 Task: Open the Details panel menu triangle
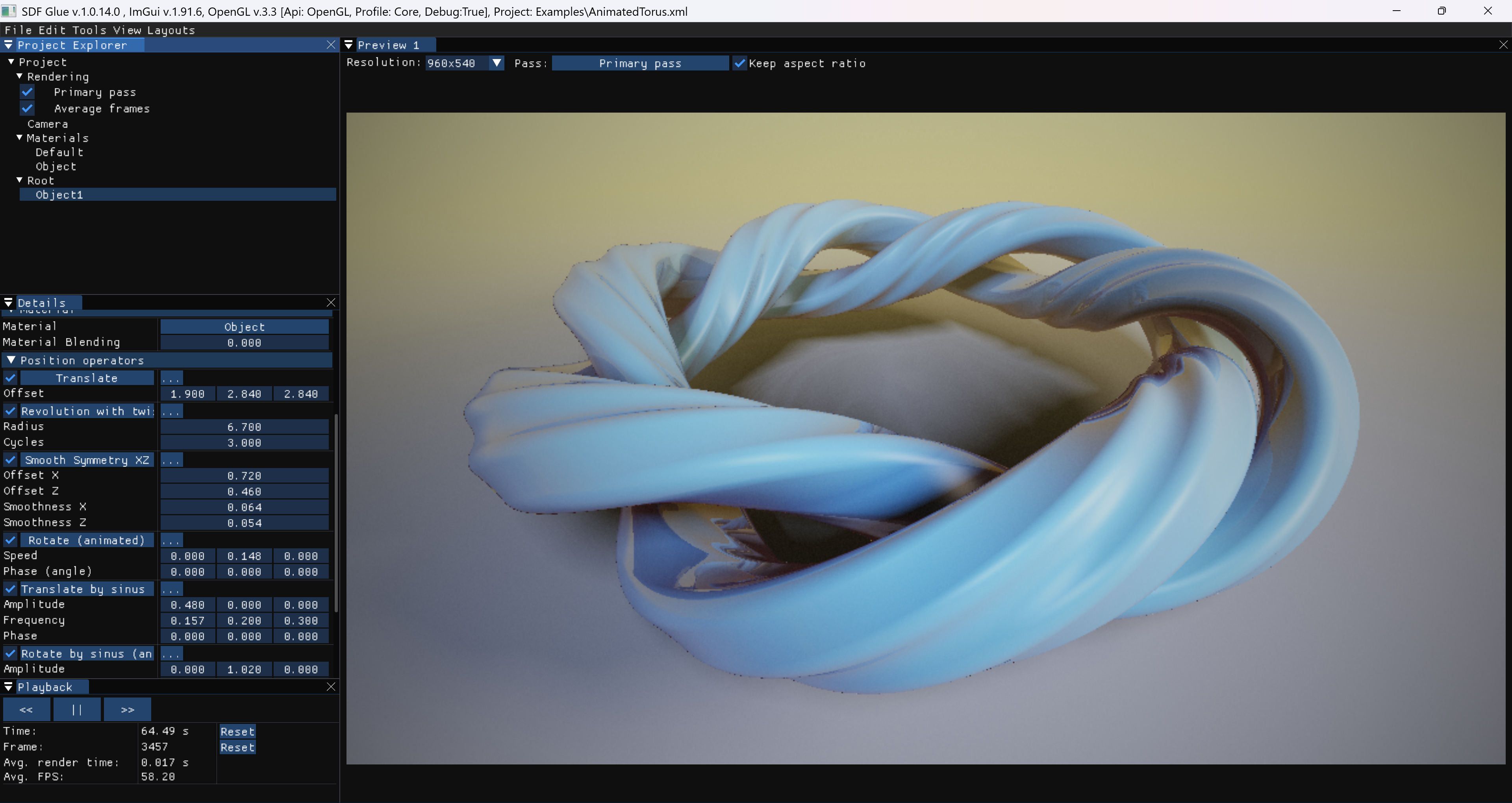click(x=8, y=302)
